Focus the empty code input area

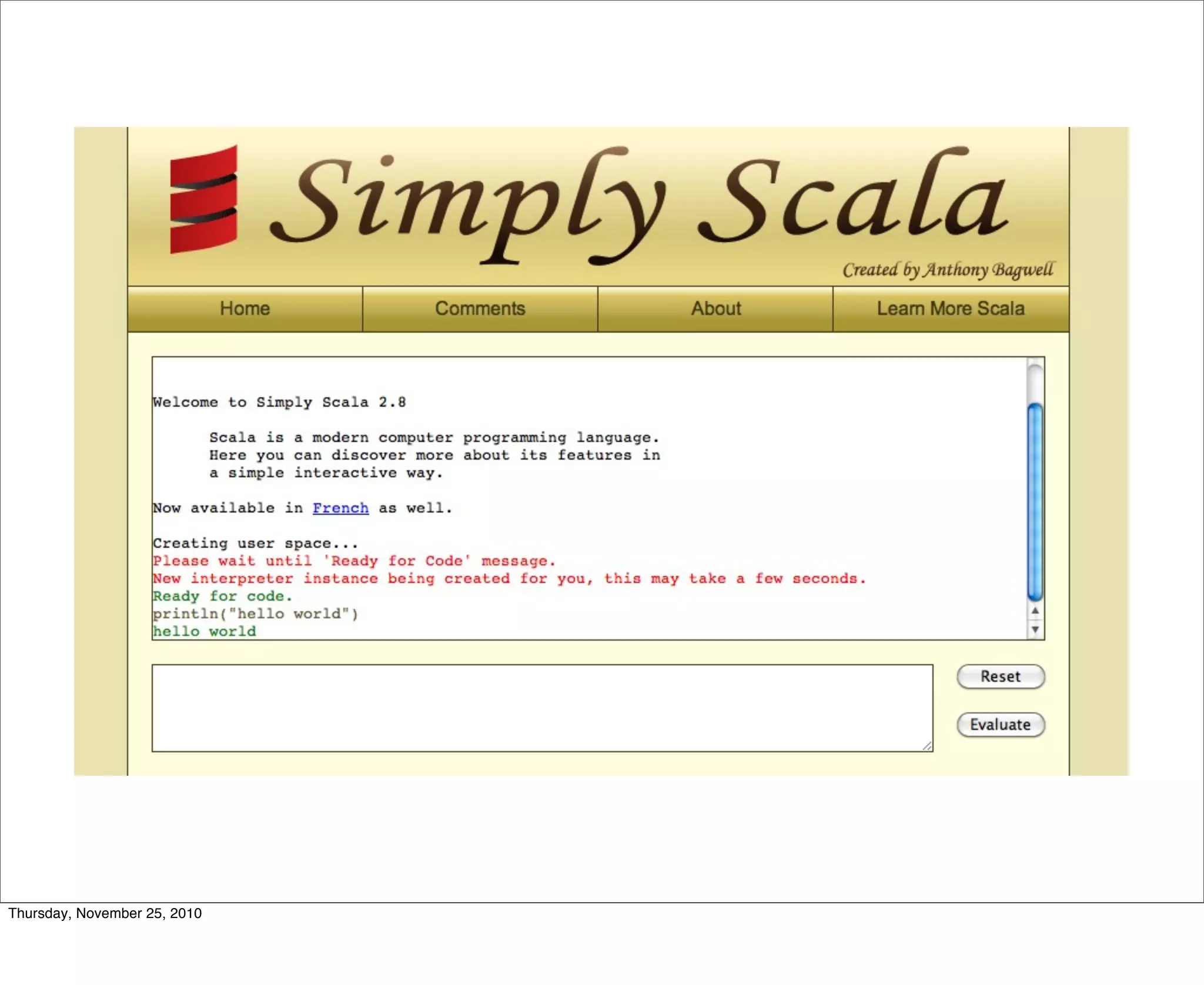click(542, 708)
